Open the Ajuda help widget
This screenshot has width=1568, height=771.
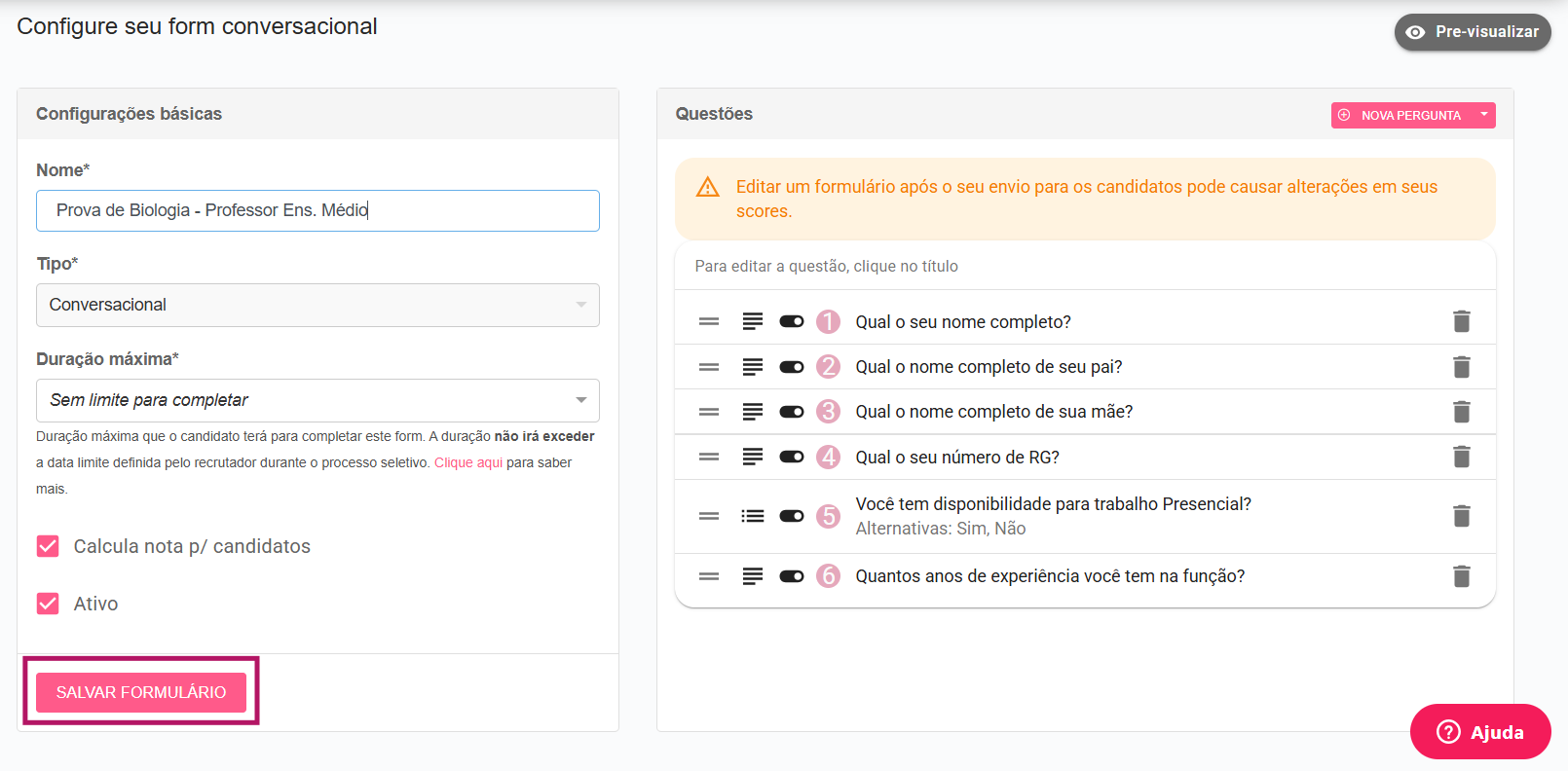[x=1479, y=732]
